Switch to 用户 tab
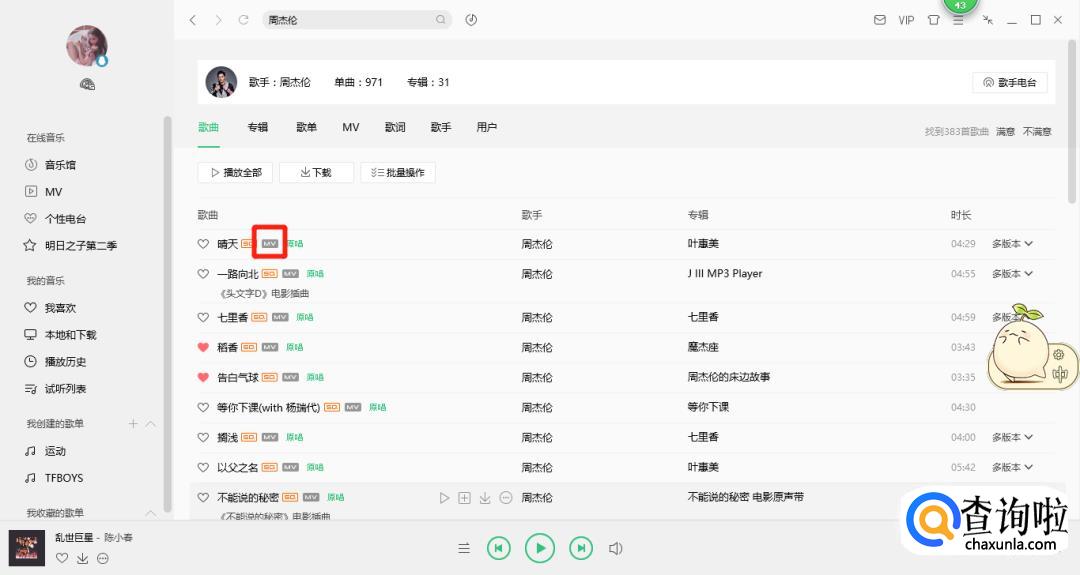 click(486, 127)
